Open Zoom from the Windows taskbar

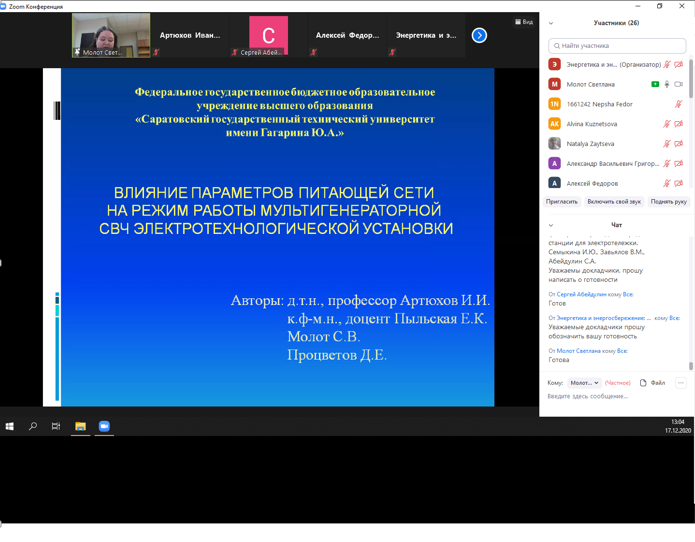[x=104, y=426]
